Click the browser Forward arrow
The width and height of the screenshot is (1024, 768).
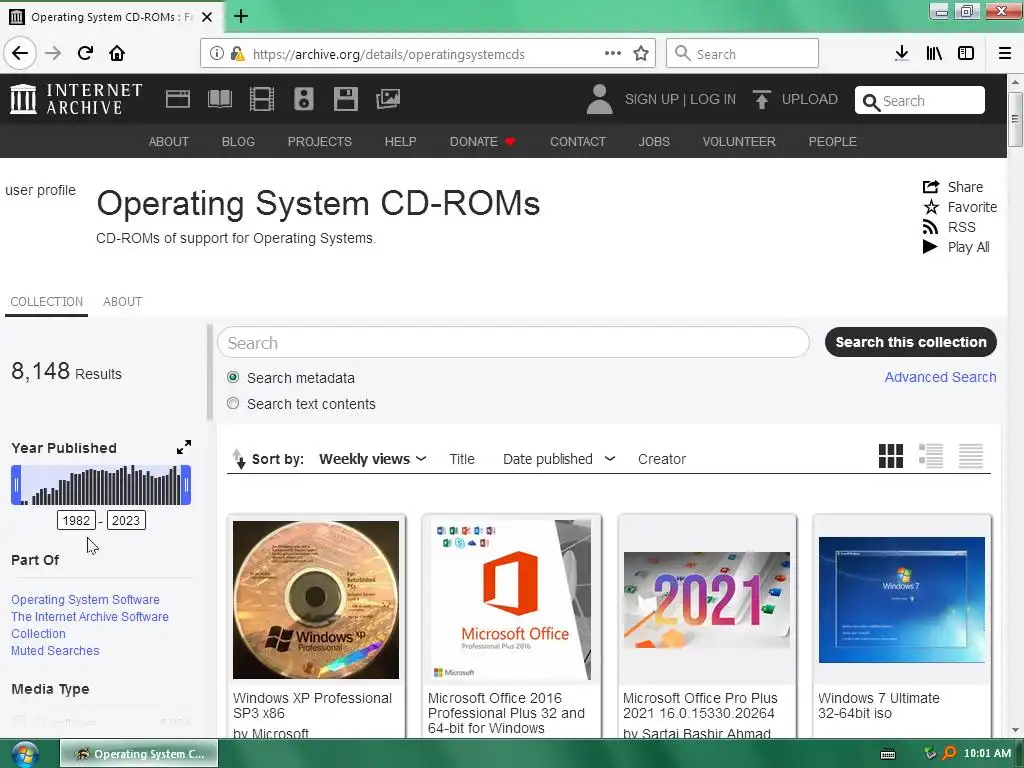click(x=53, y=53)
